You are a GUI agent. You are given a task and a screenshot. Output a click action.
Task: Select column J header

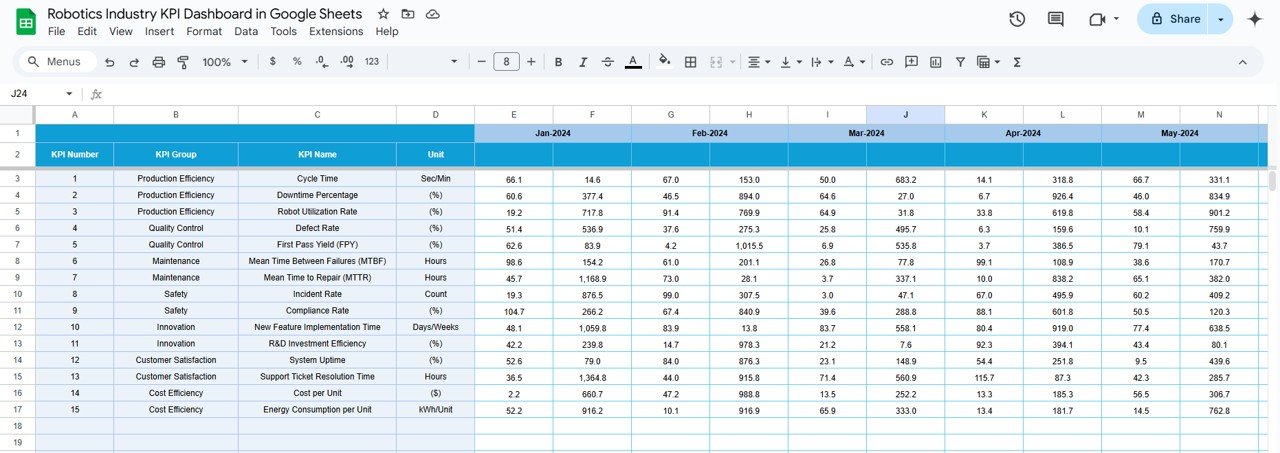pyautogui.click(x=905, y=115)
